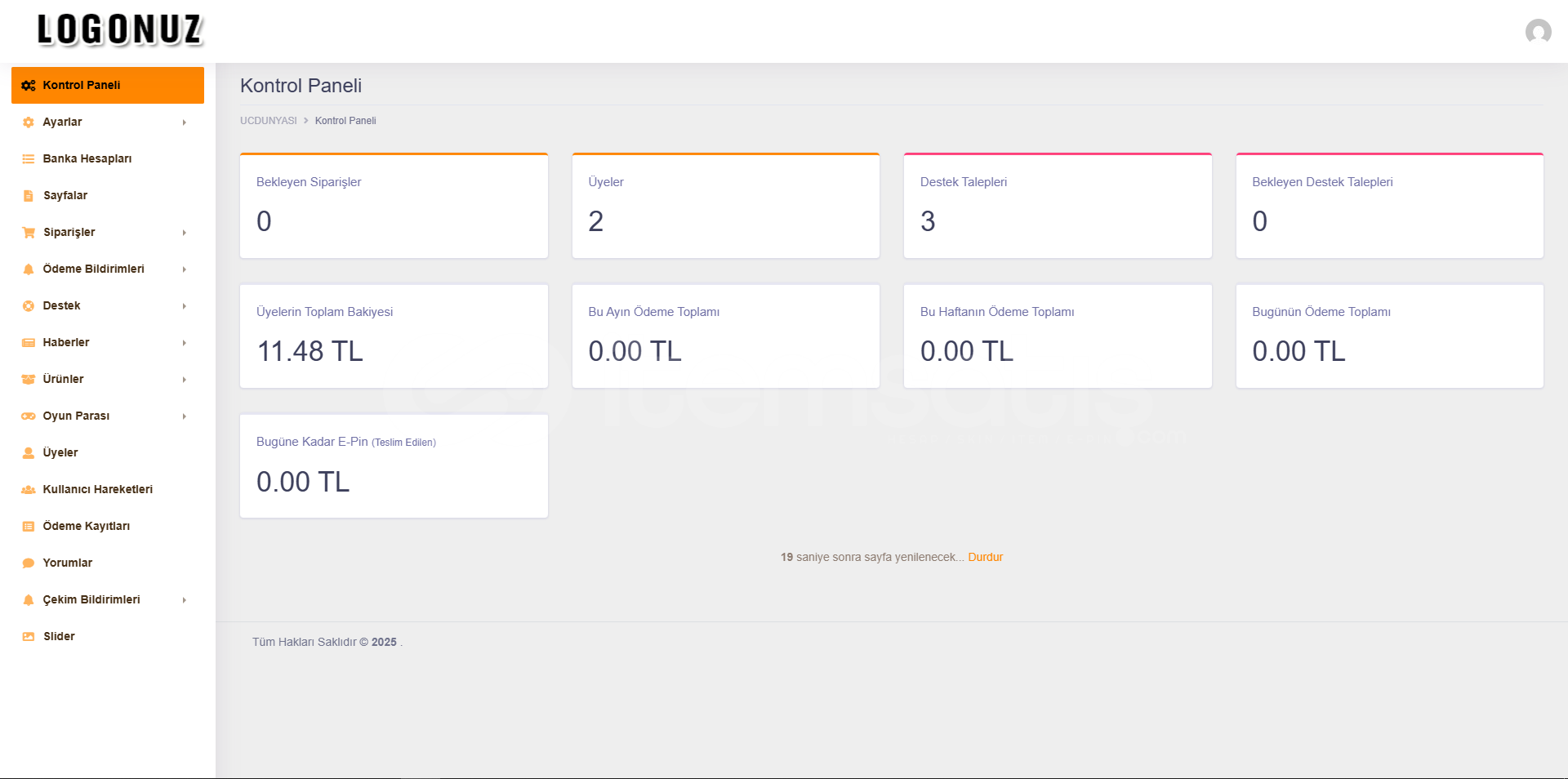Open the Bekleyen Siparişler stat card

tap(394, 206)
